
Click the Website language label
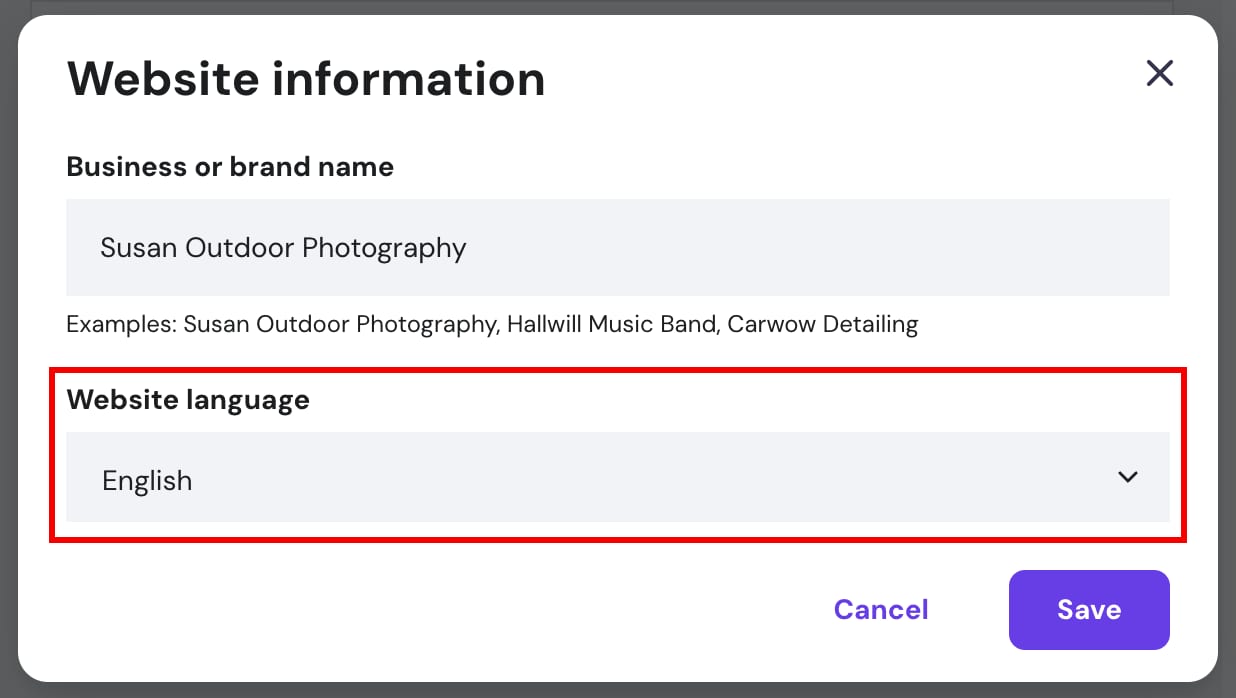[x=187, y=399]
